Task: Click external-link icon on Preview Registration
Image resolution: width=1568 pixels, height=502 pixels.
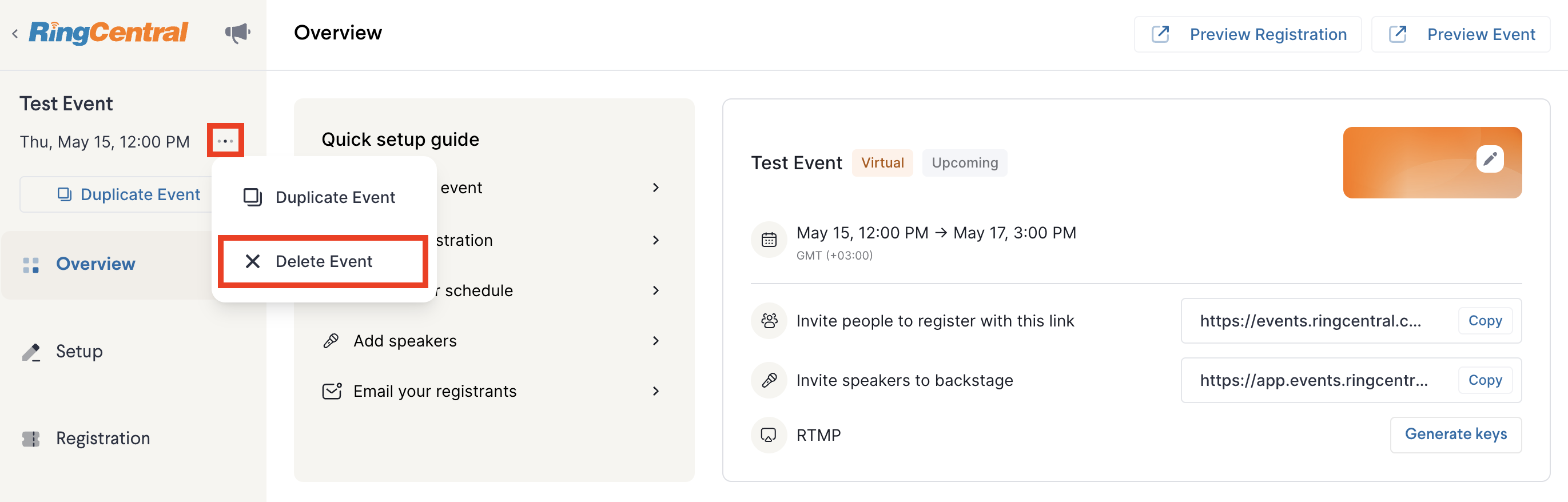Action: coord(1160,34)
